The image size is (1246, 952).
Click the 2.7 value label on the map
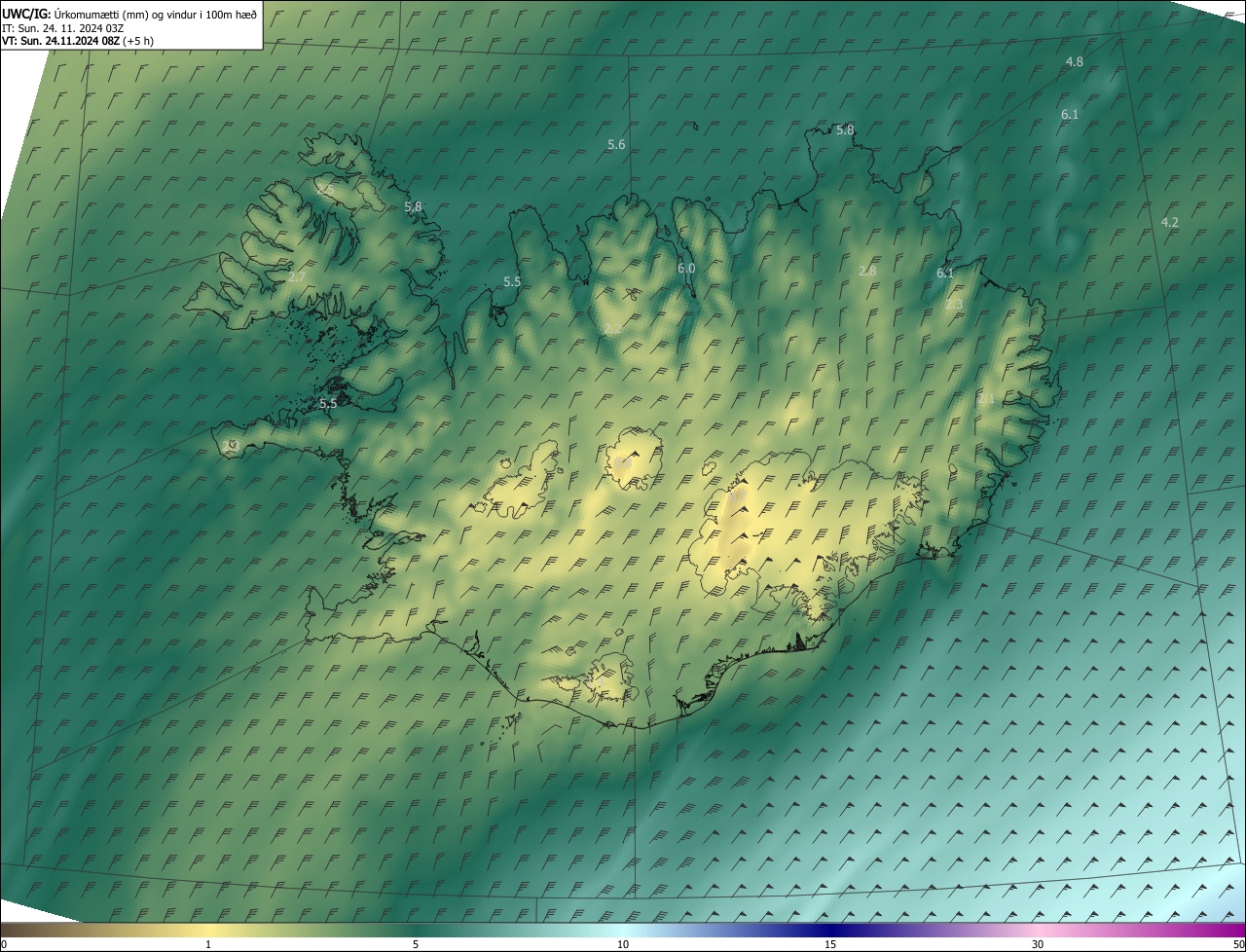(x=297, y=277)
